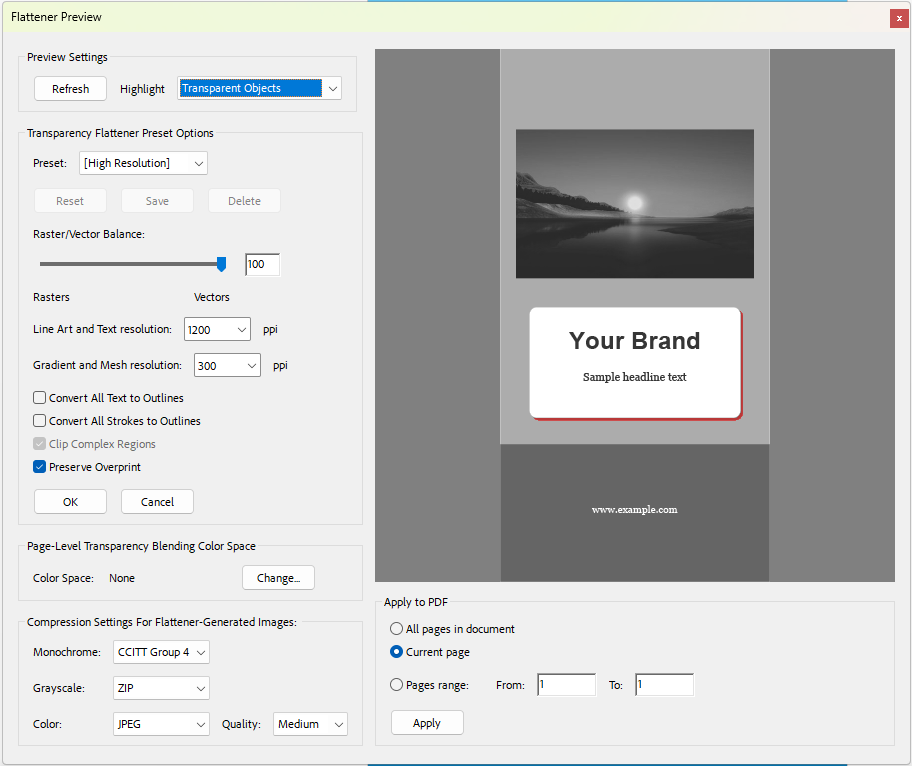Open the Line Art and Text resolution dropdown

point(217,329)
